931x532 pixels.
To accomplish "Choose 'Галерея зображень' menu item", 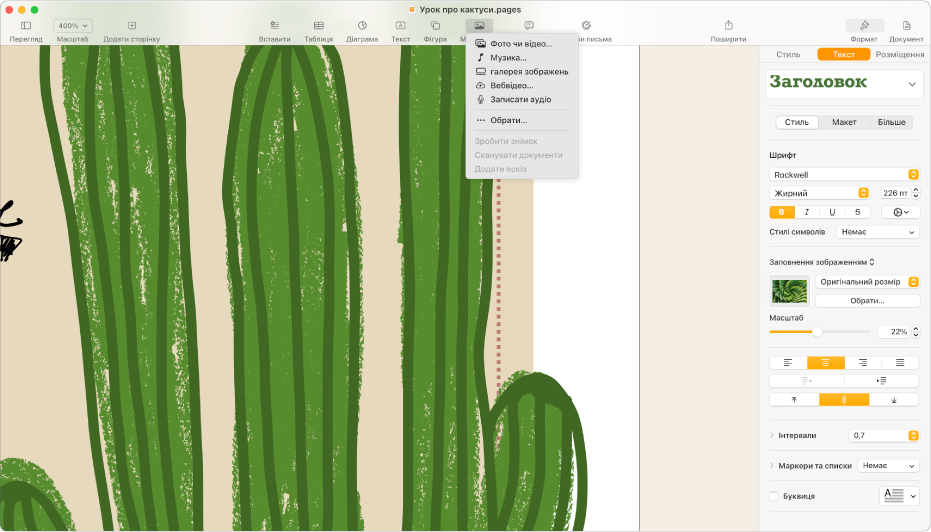I will [522, 72].
